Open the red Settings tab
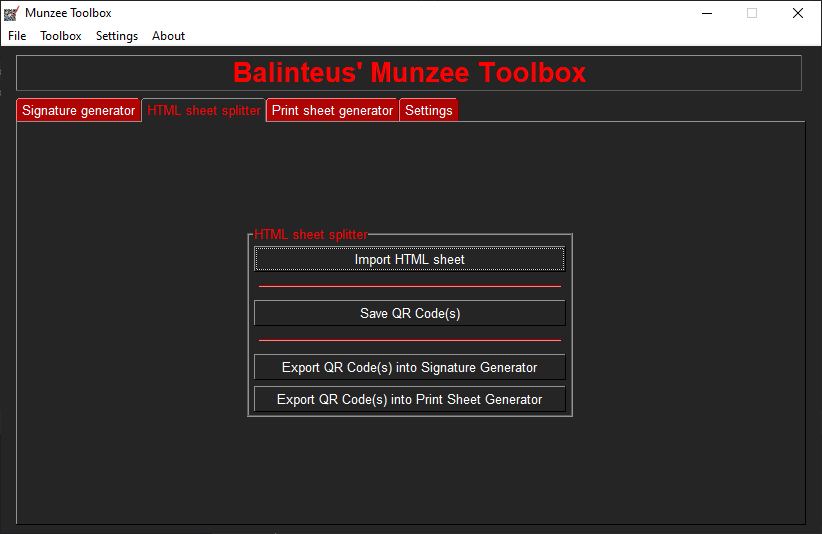Image resolution: width=822 pixels, height=534 pixels. pyautogui.click(x=429, y=111)
